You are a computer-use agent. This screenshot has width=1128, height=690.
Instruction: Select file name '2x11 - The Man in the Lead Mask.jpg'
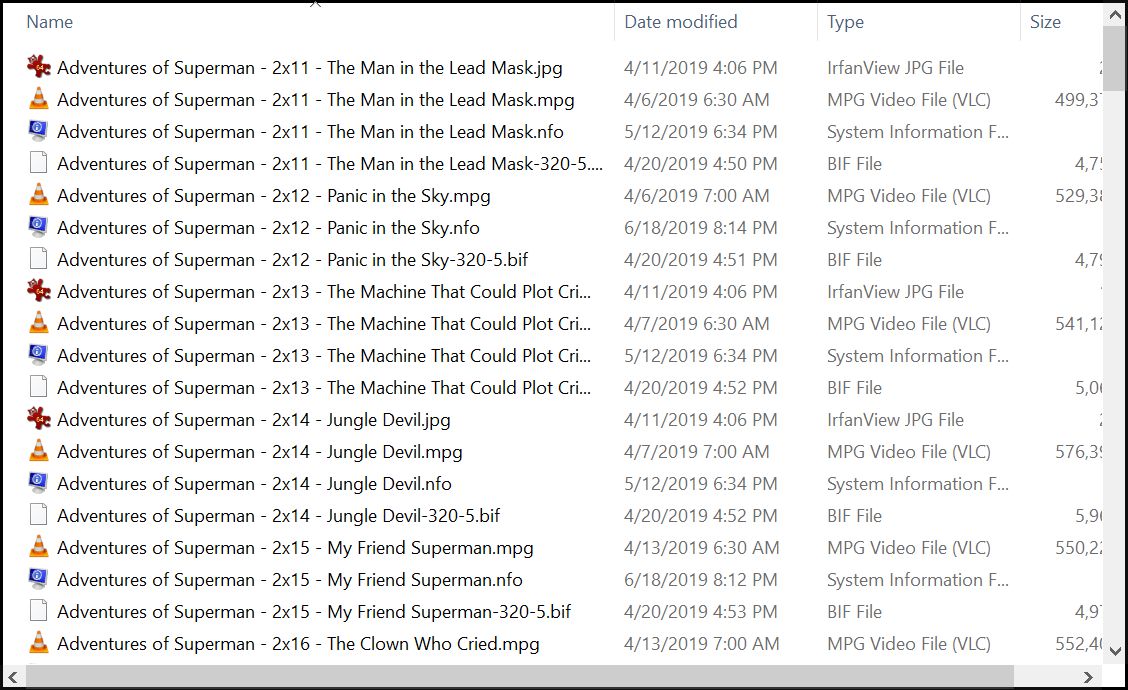point(310,68)
